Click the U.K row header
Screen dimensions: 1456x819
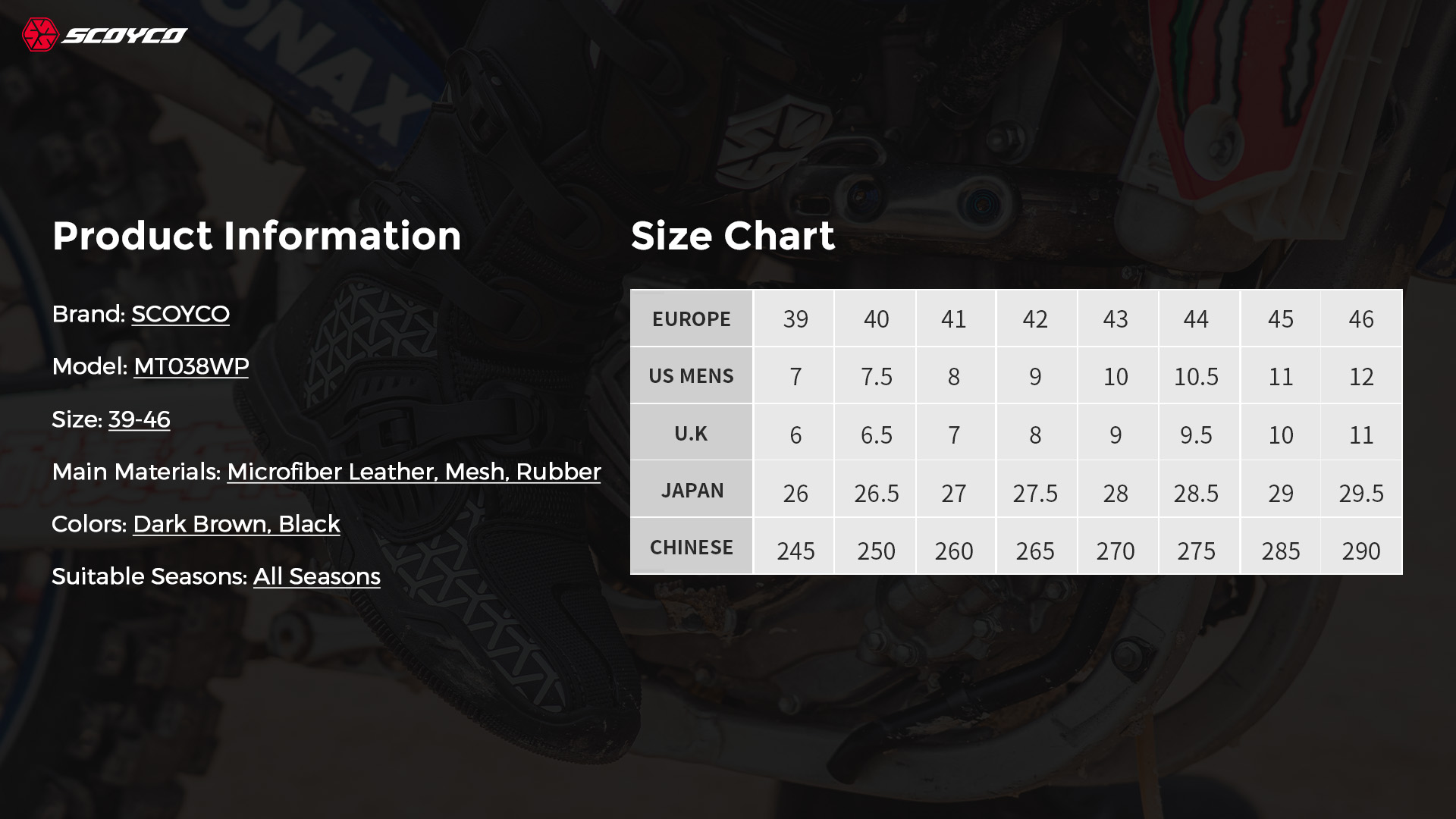(x=692, y=433)
